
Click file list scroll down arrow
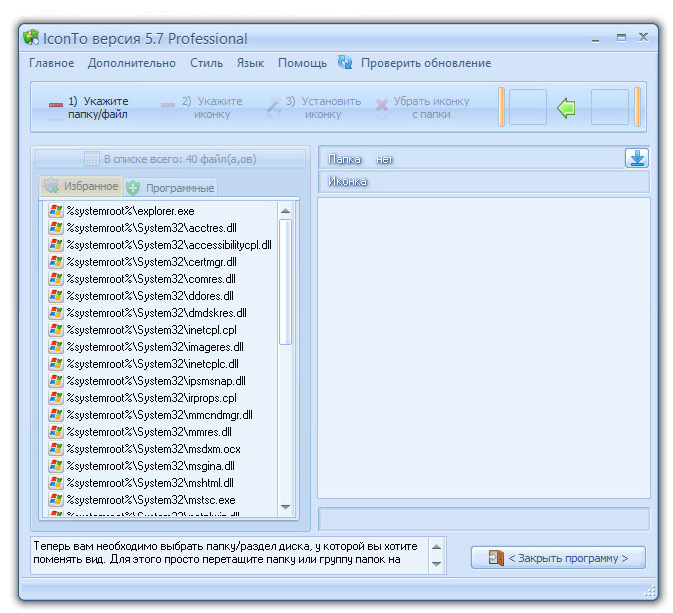click(285, 507)
